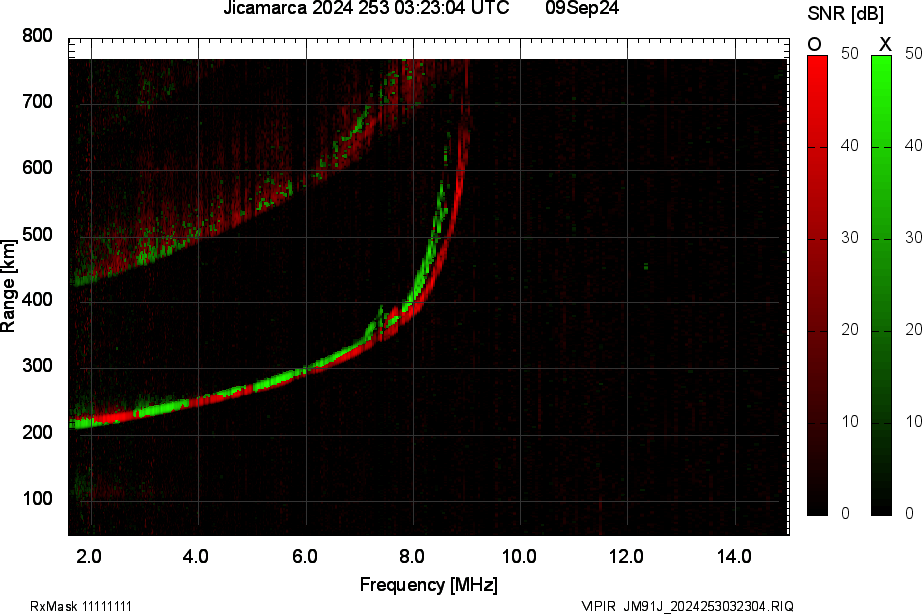This screenshot has width=922, height=614.
Task: Click the '500' range tick label
Action: 37,234
